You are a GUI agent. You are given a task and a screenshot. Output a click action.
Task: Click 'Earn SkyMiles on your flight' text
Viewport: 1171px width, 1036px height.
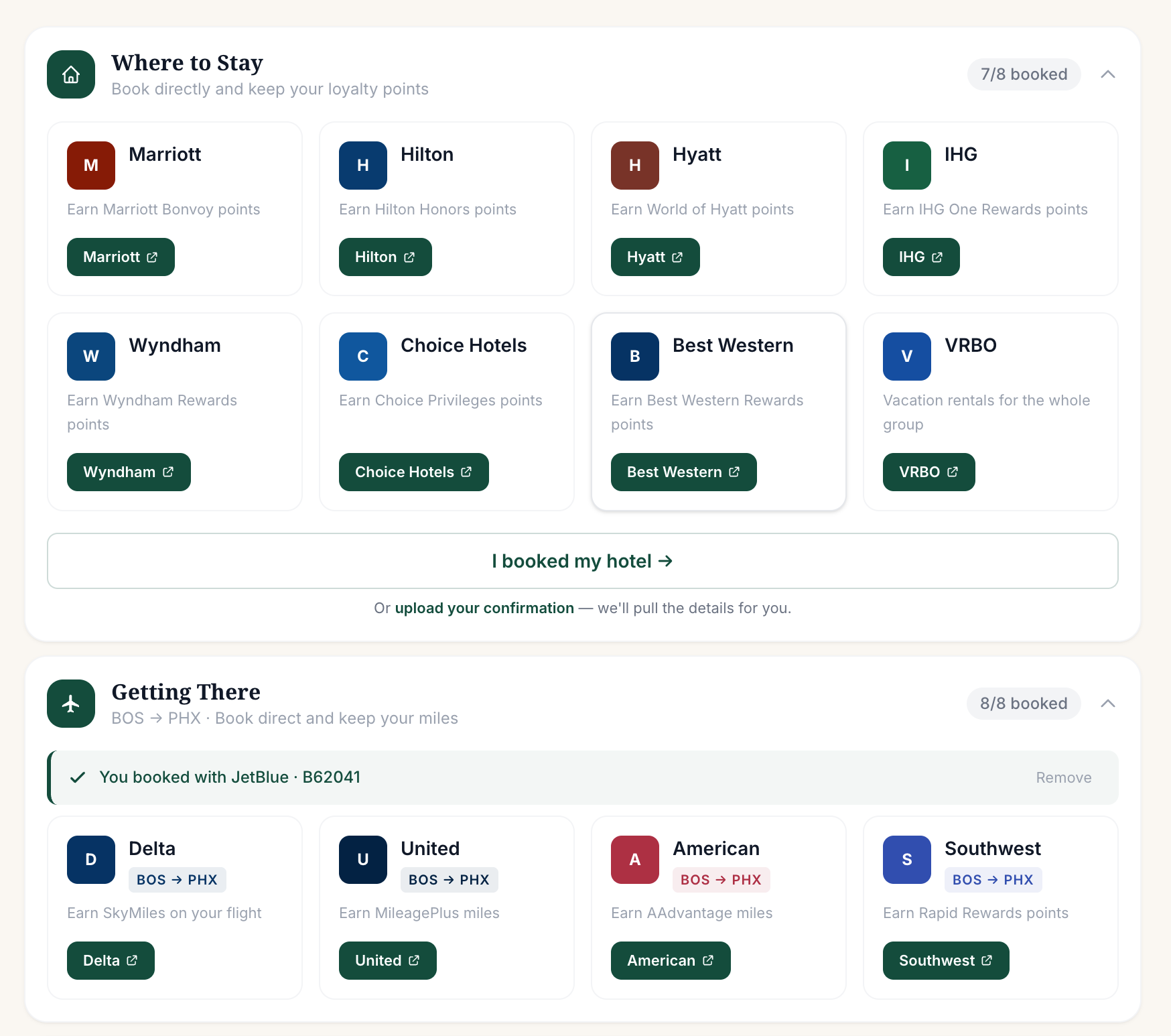pos(164,913)
